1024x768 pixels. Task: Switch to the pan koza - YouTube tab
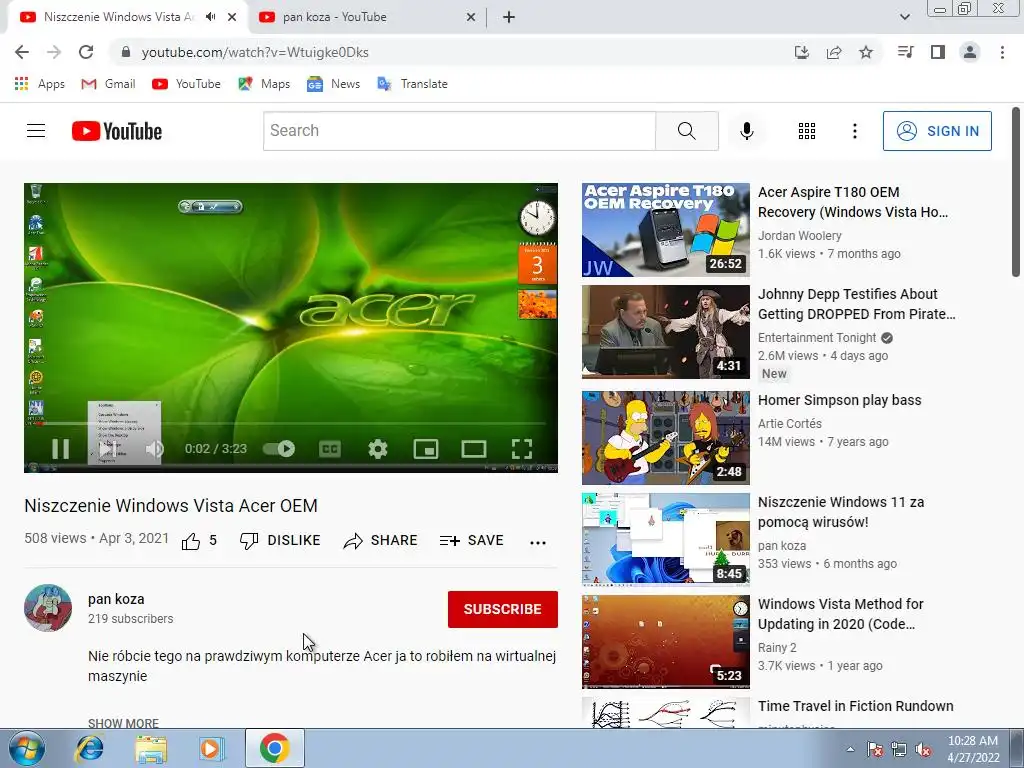[x=366, y=18]
